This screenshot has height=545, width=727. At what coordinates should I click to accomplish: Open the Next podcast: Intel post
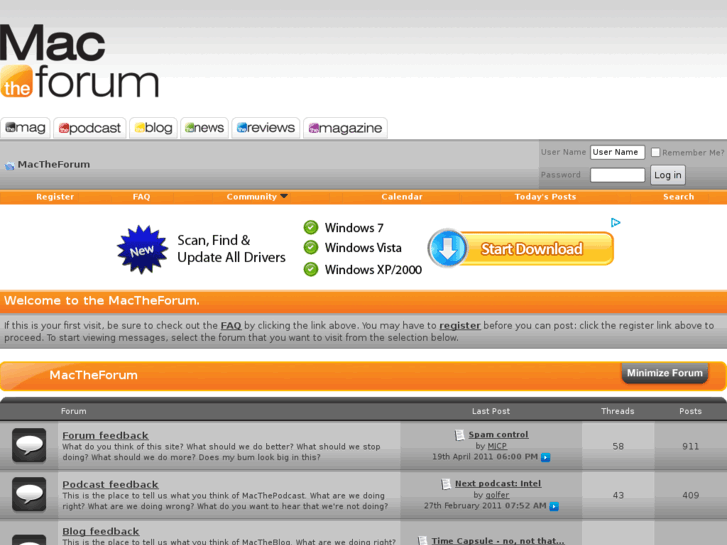point(498,483)
